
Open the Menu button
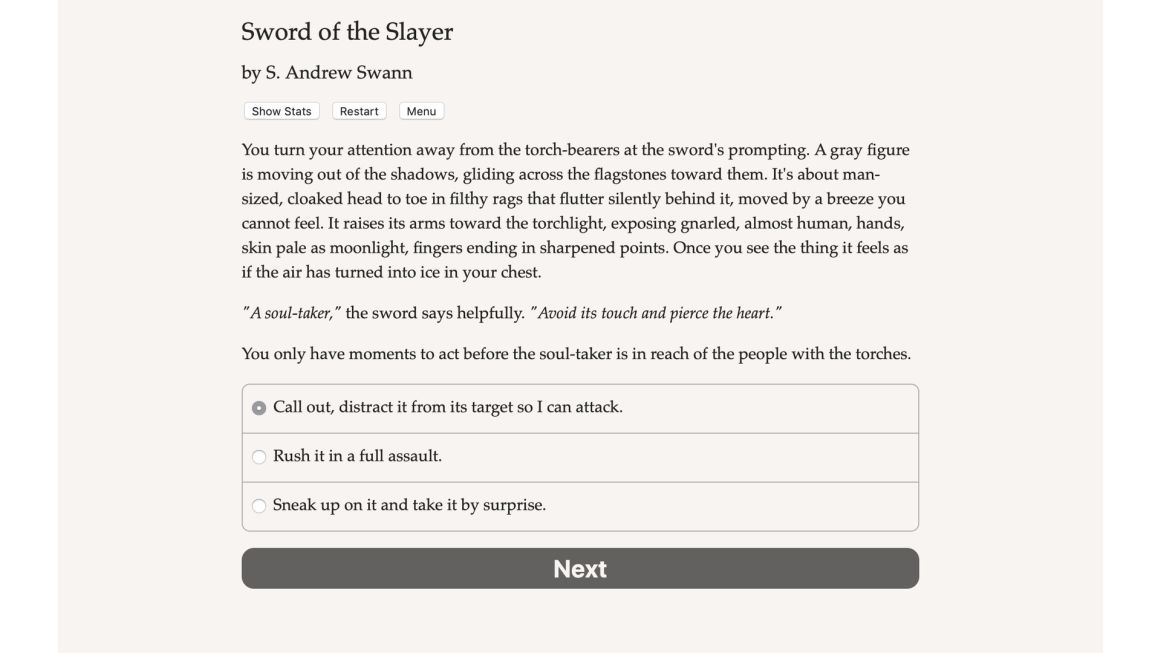(x=421, y=111)
